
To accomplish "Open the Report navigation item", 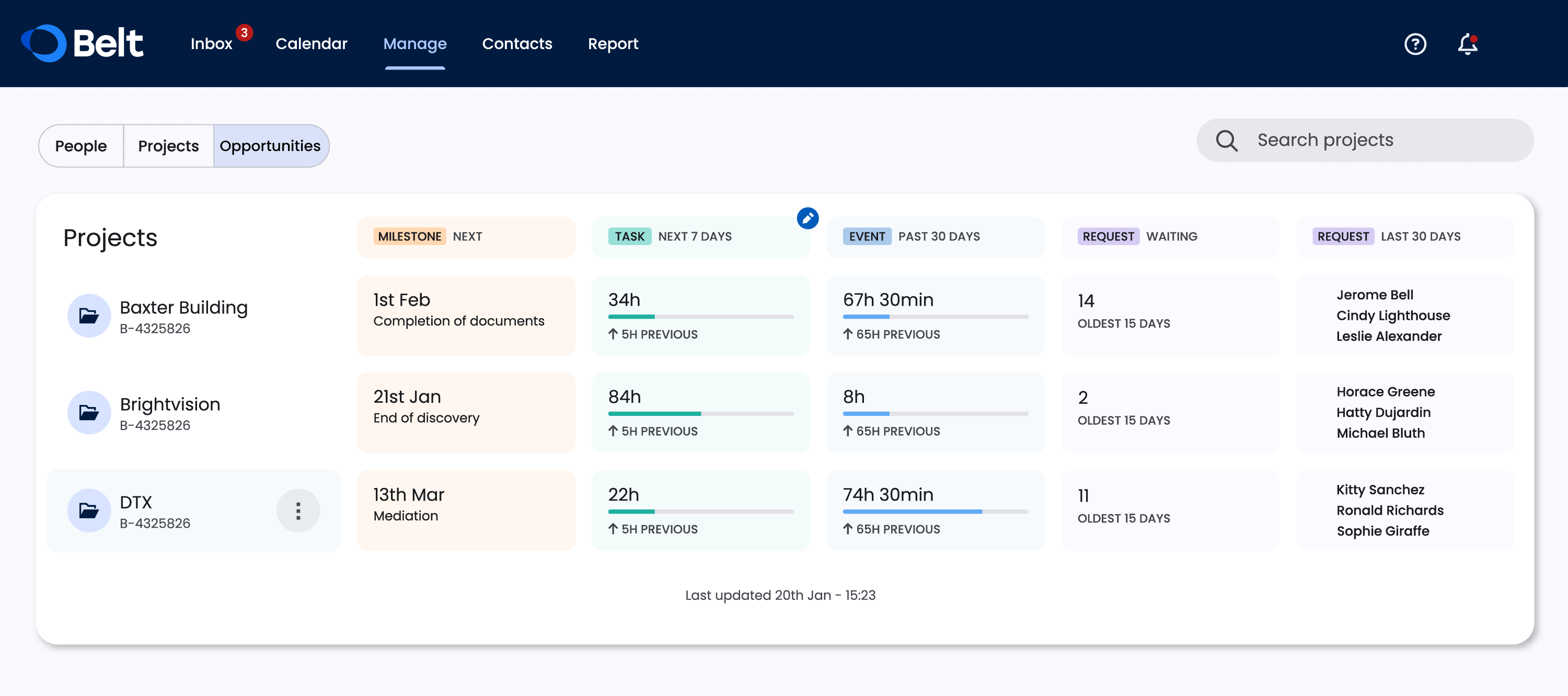I will (613, 44).
